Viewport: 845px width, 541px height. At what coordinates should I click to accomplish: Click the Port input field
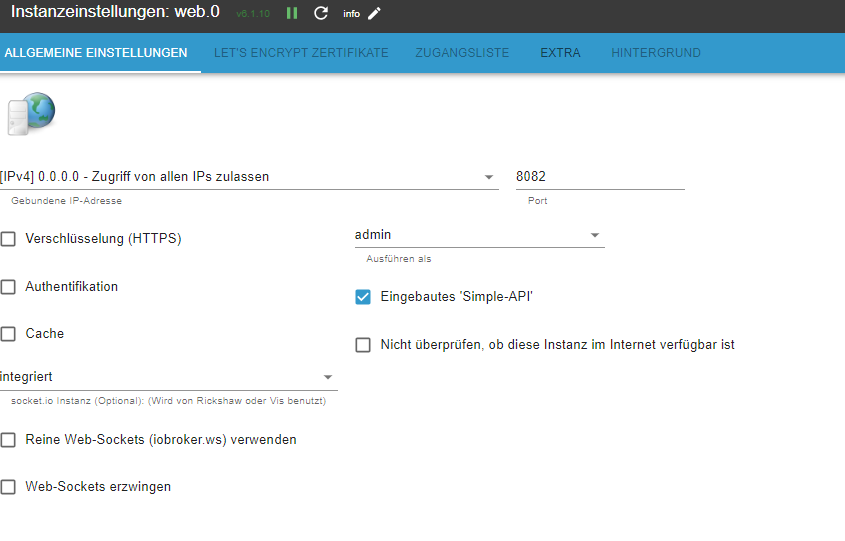(x=600, y=177)
